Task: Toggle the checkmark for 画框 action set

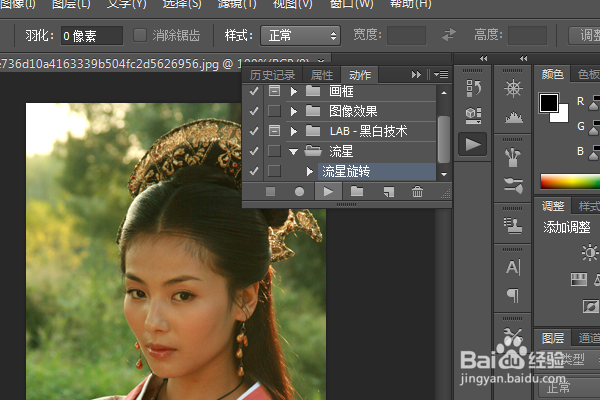Action: click(254, 91)
